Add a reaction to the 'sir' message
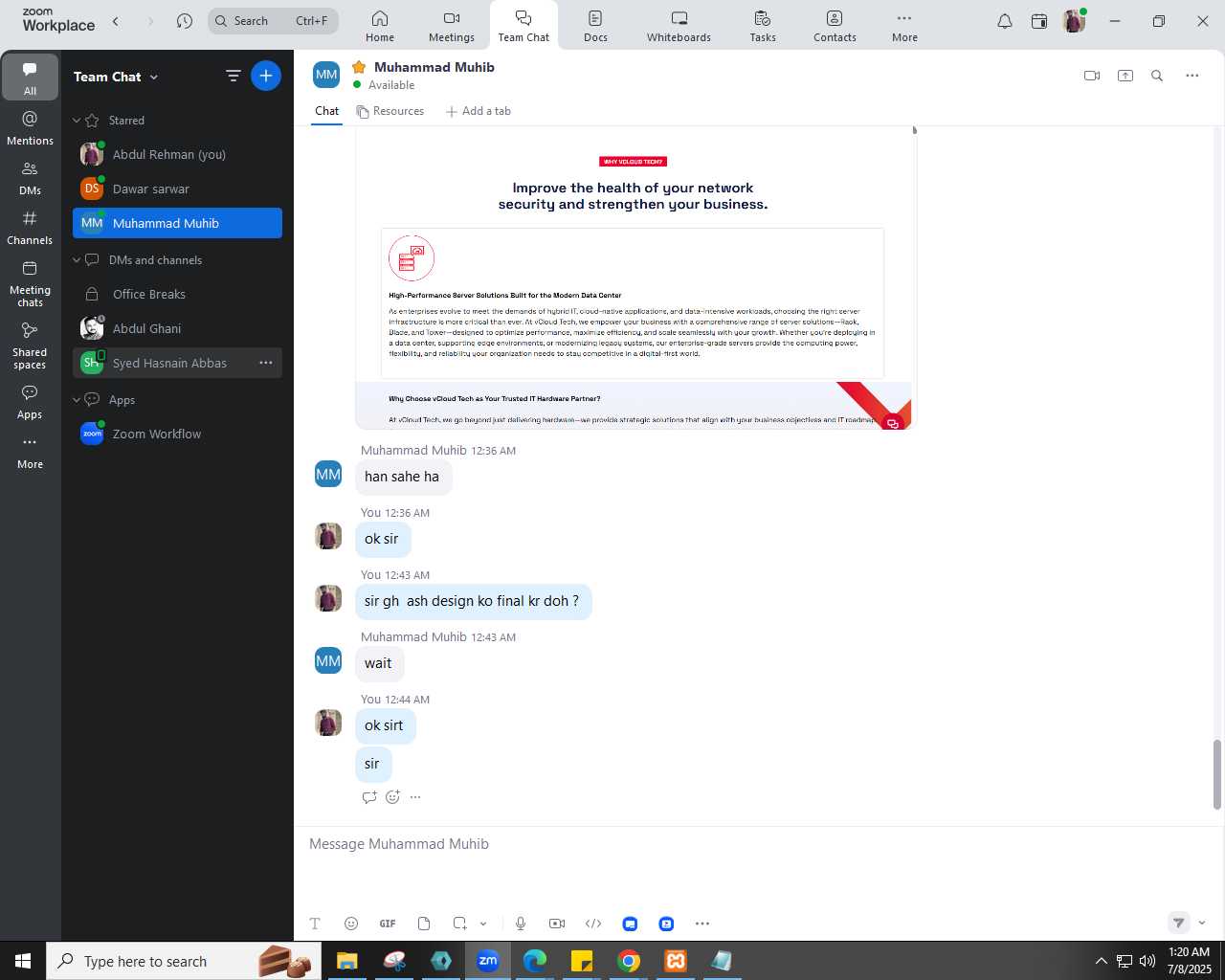Image resolution: width=1225 pixels, height=980 pixels. [392, 797]
